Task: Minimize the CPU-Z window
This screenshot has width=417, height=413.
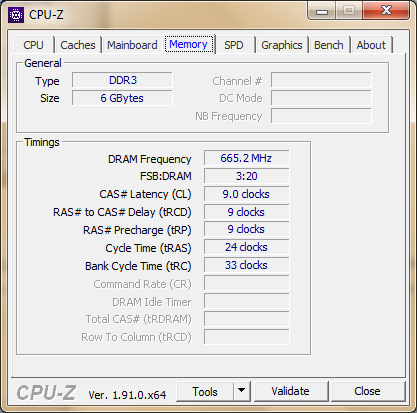Action: 322,11
